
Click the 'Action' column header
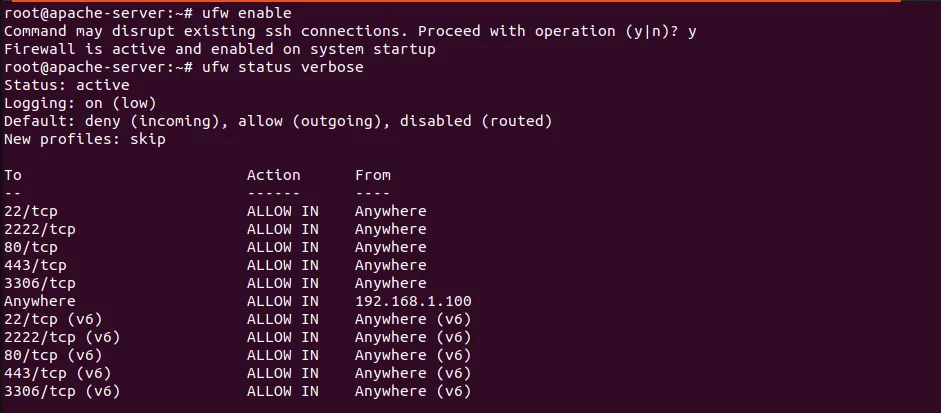(273, 175)
